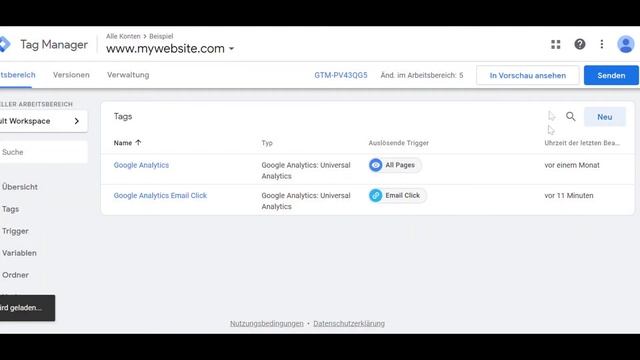Click the Tag Manager logo icon
This screenshot has height=360, width=640.
[4, 44]
